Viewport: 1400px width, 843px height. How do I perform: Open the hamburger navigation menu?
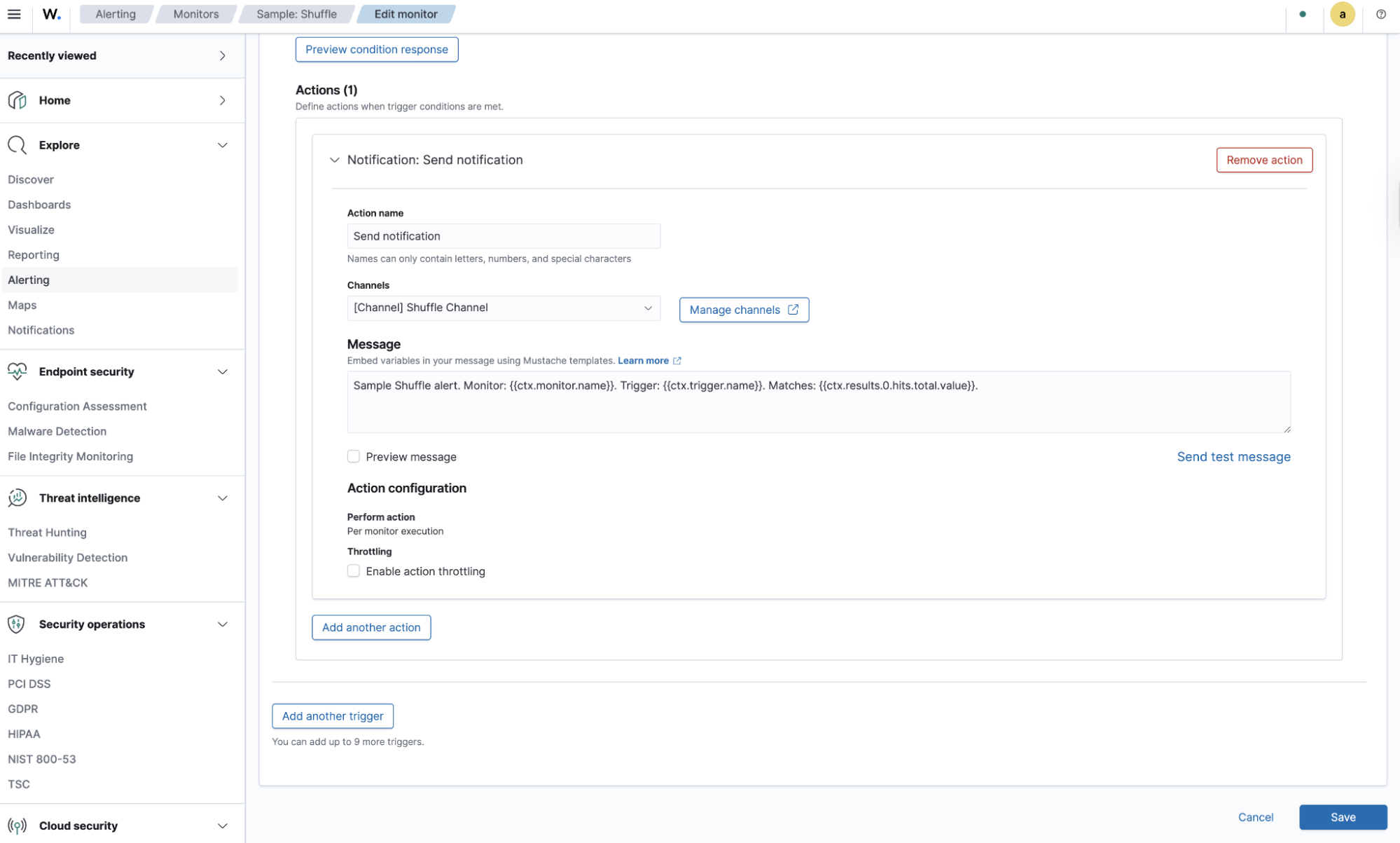14,14
